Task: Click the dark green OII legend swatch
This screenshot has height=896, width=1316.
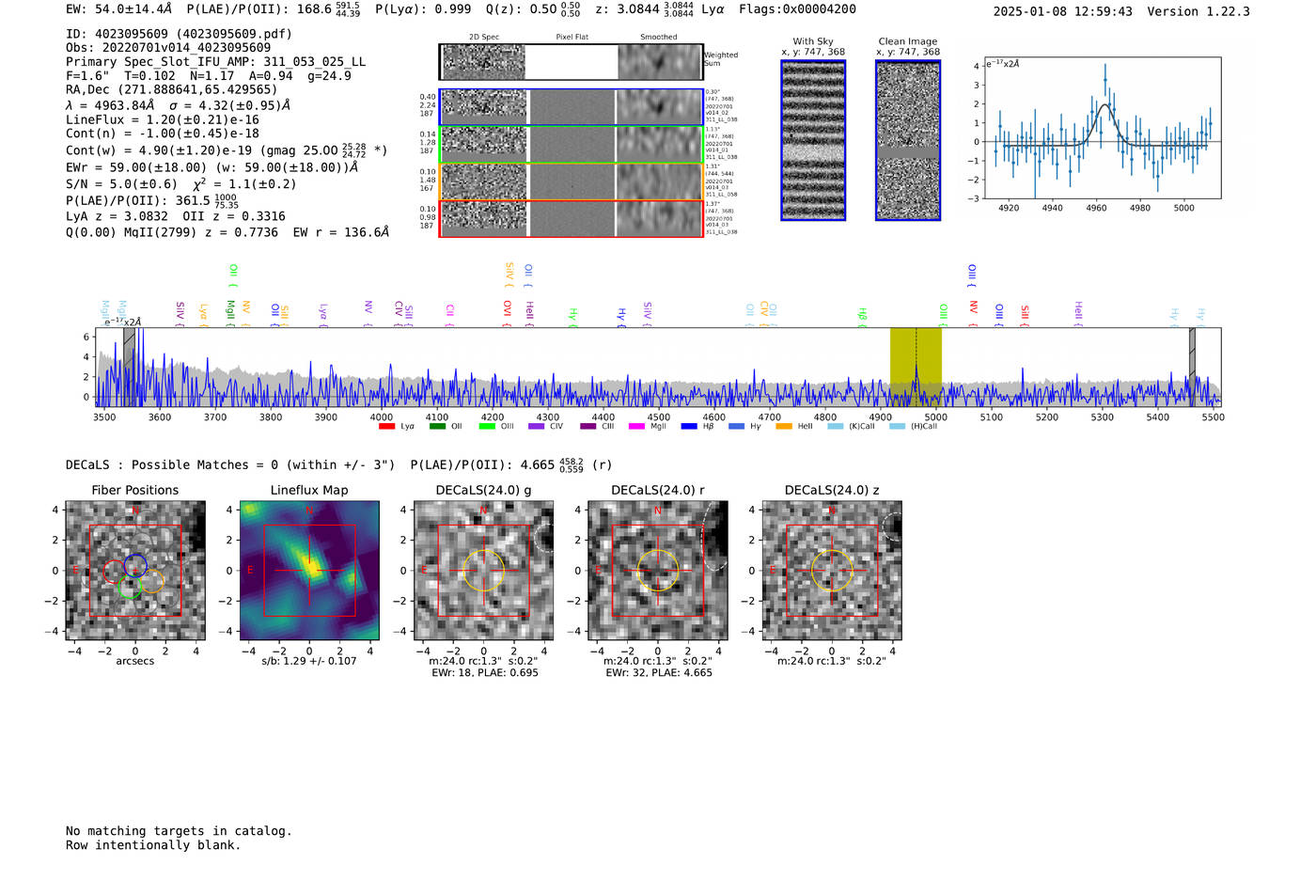Action: tap(437, 427)
